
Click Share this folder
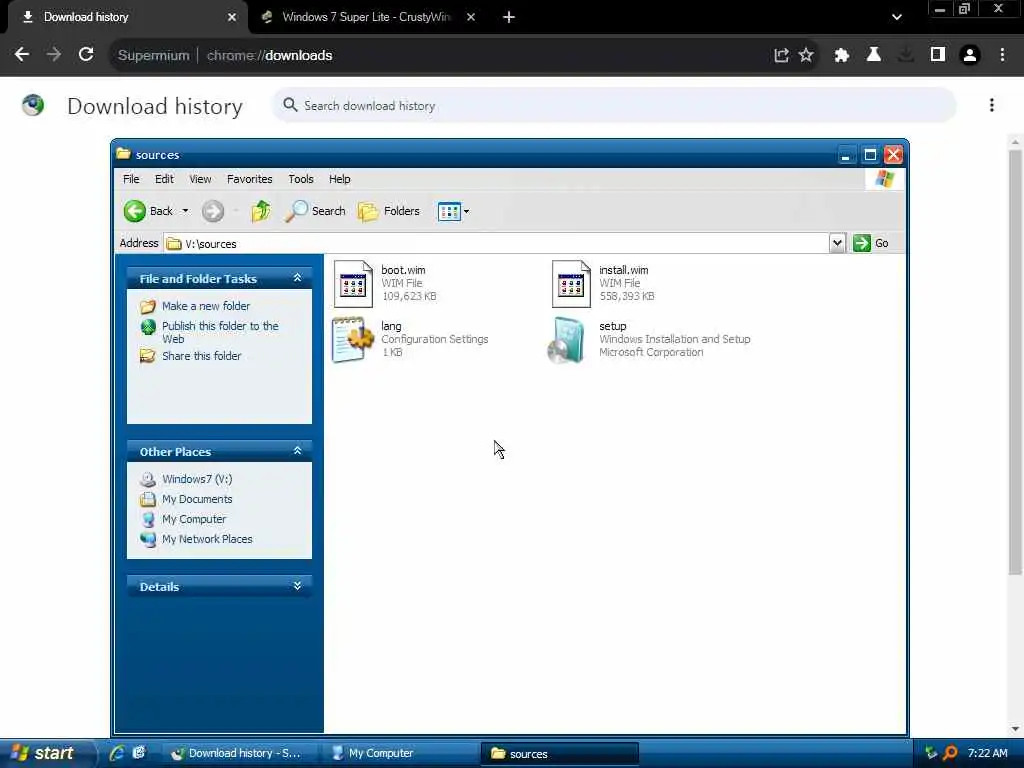[x=201, y=356]
